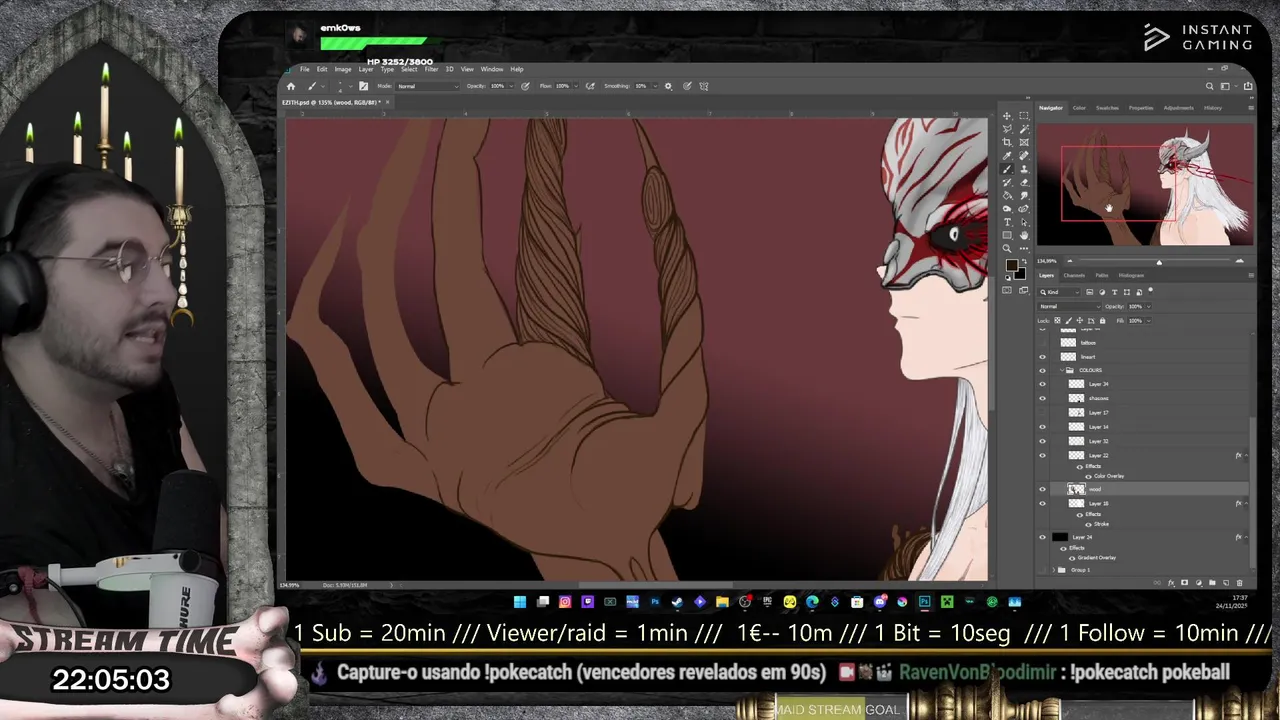The image size is (1280, 720).
Task: Toggle visibility of Layer 34
Action: pos(1042,384)
